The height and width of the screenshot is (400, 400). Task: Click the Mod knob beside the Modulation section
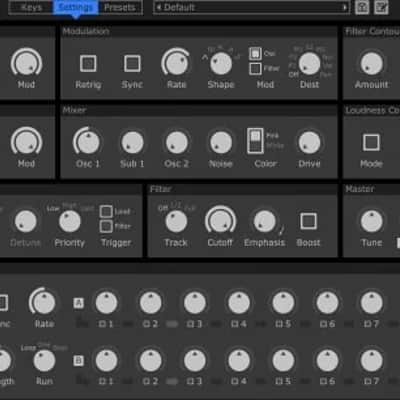(x=26, y=63)
